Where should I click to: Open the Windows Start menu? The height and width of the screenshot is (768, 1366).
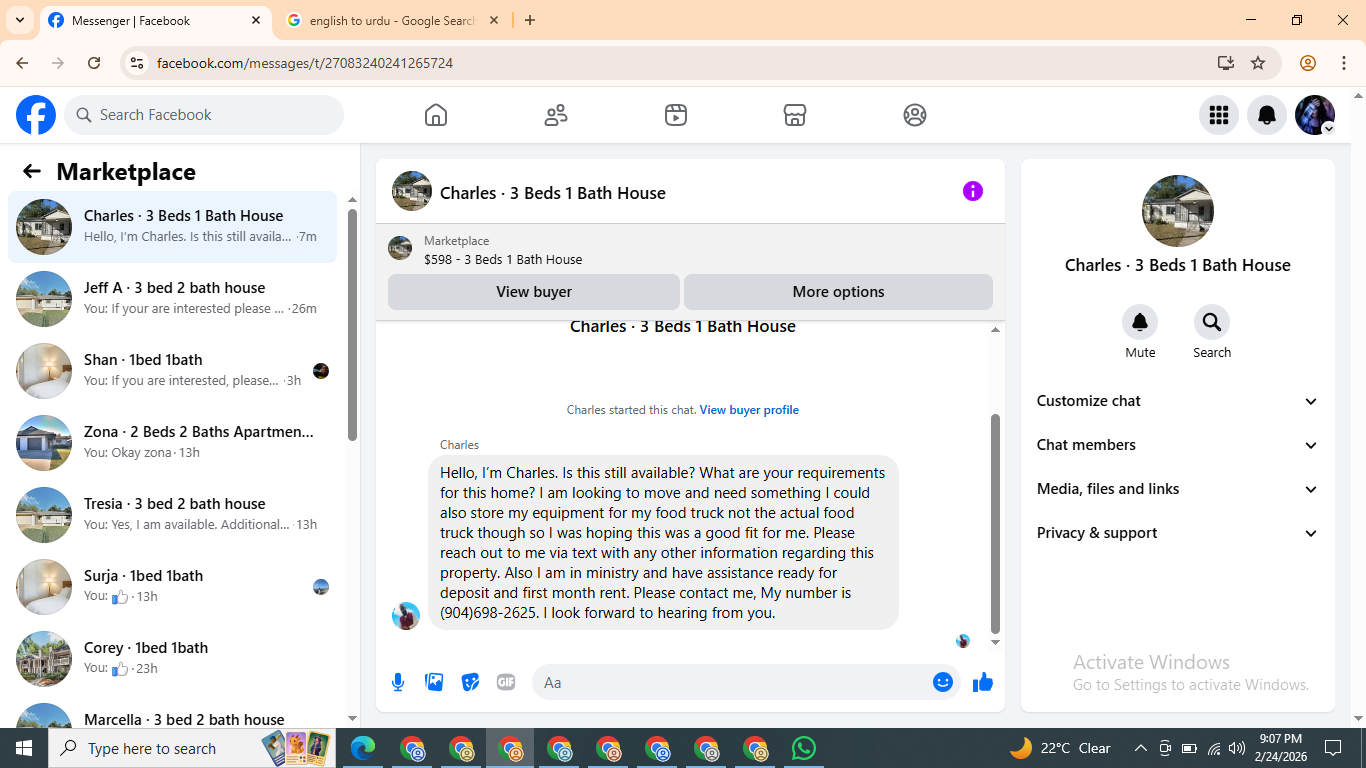point(24,748)
